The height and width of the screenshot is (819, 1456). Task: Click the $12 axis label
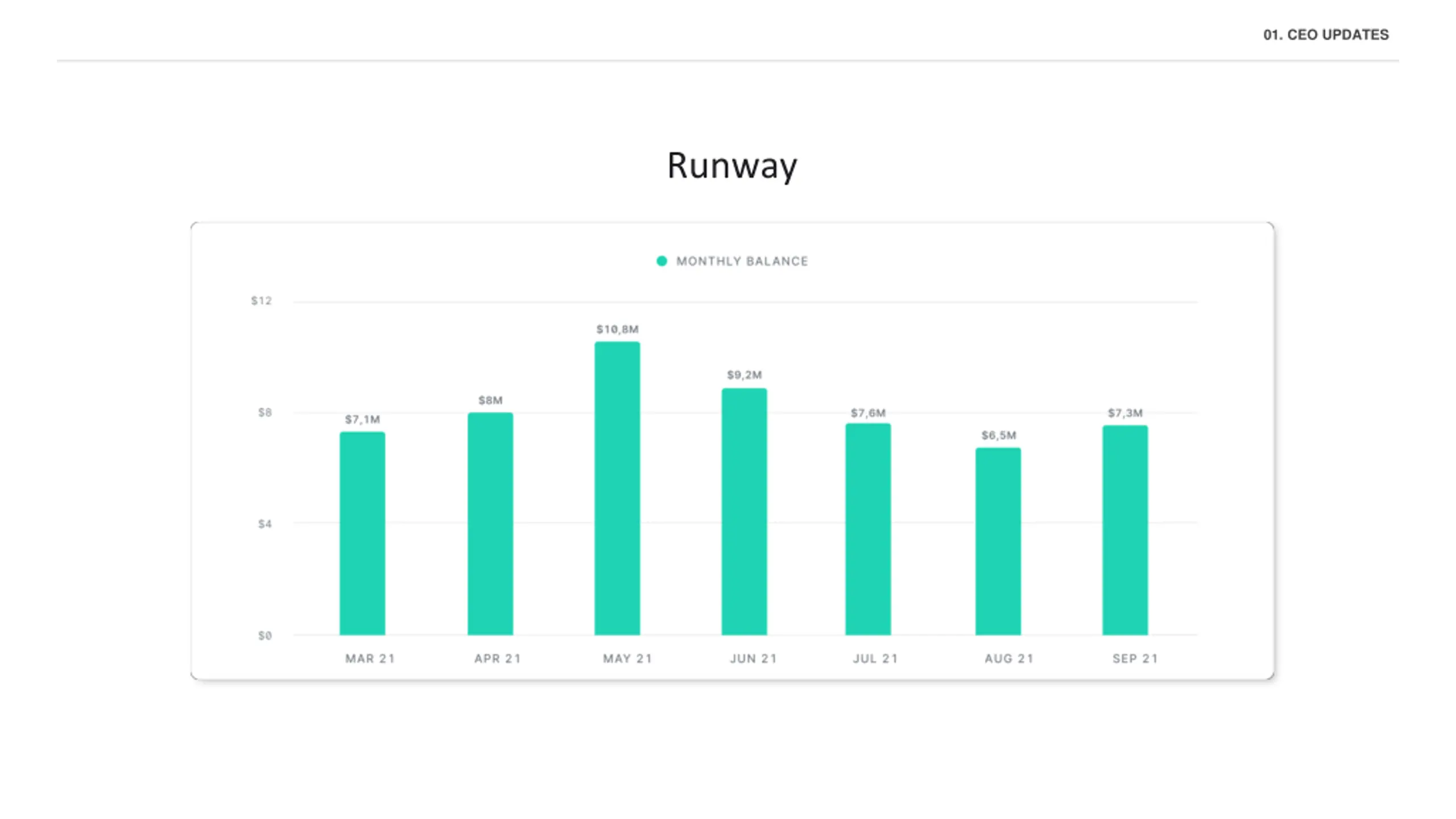pyautogui.click(x=262, y=300)
